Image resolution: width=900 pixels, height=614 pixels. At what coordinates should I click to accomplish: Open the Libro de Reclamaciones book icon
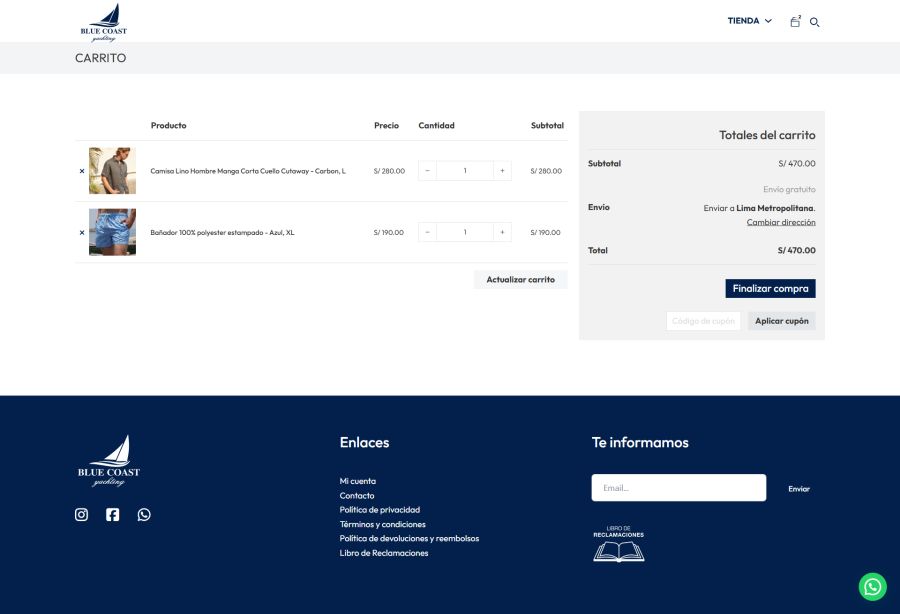[618, 545]
